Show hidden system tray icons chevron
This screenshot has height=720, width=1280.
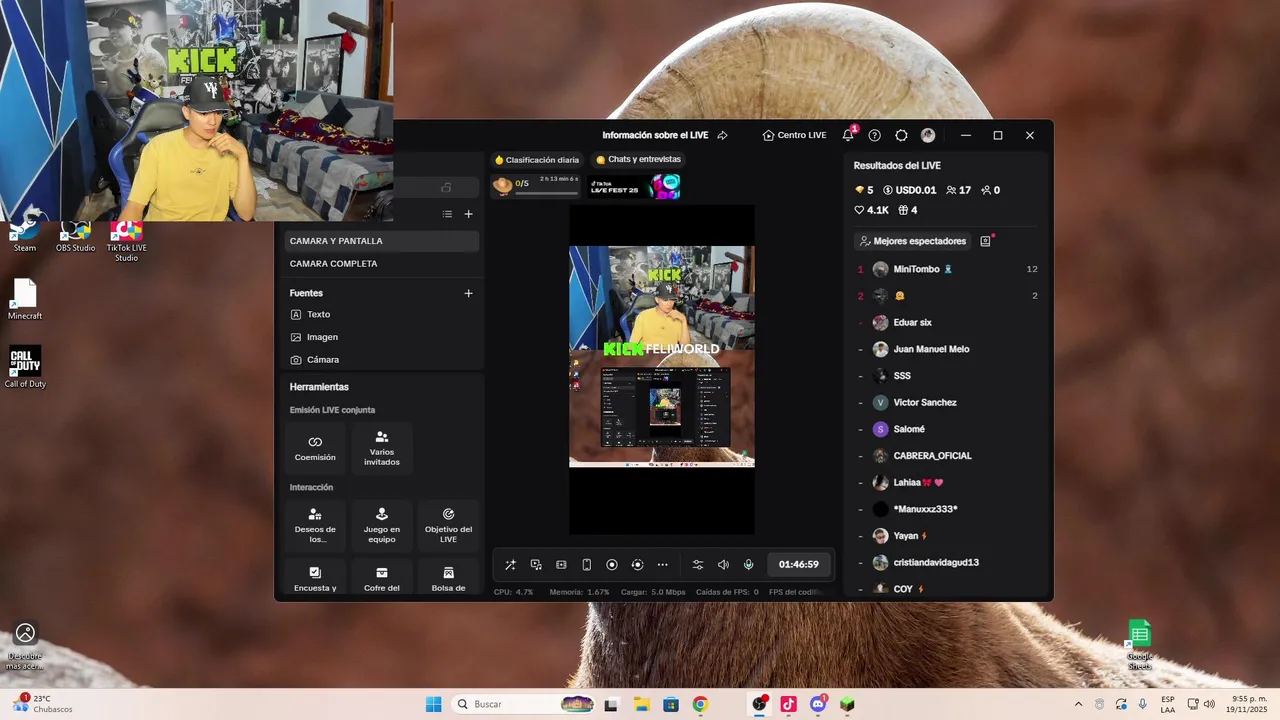[1078, 704]
